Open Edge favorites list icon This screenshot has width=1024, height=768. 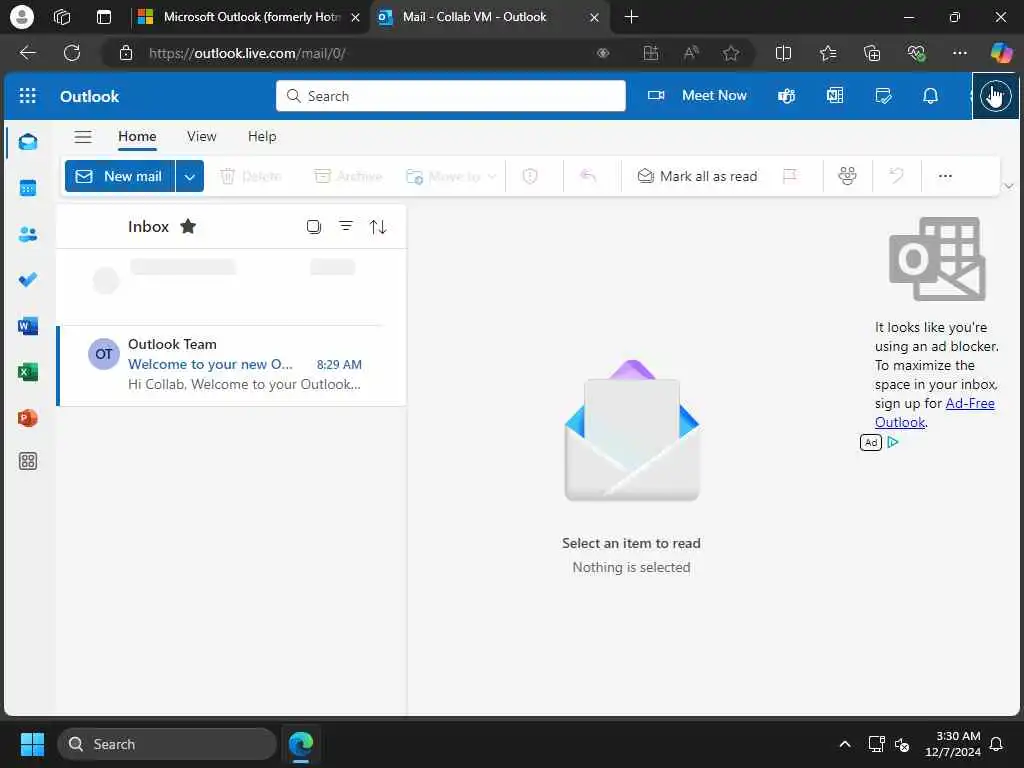[x=828, y=54]
